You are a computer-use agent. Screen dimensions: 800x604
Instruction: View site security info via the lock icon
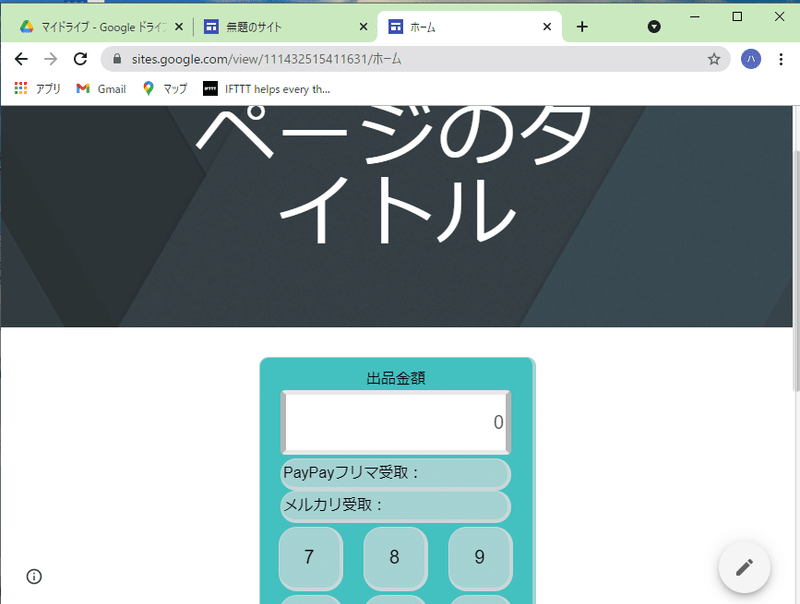pos(119,59)
